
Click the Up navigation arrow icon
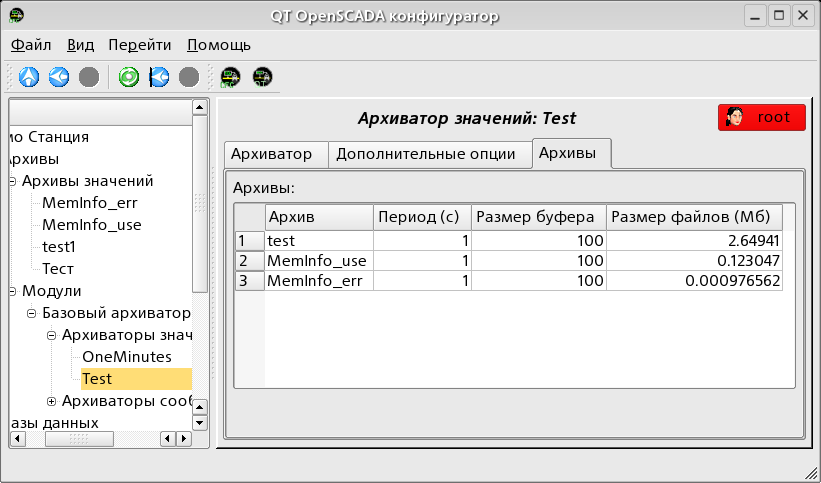click(29, 76)
